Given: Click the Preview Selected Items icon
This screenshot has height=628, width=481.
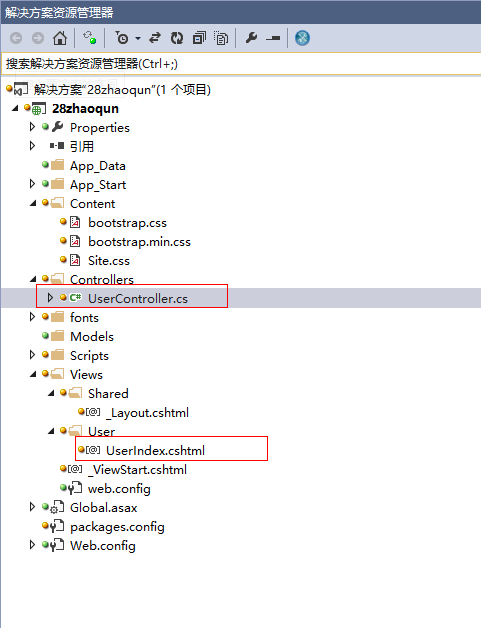Looking at the screenshot, I should (273, 38).
